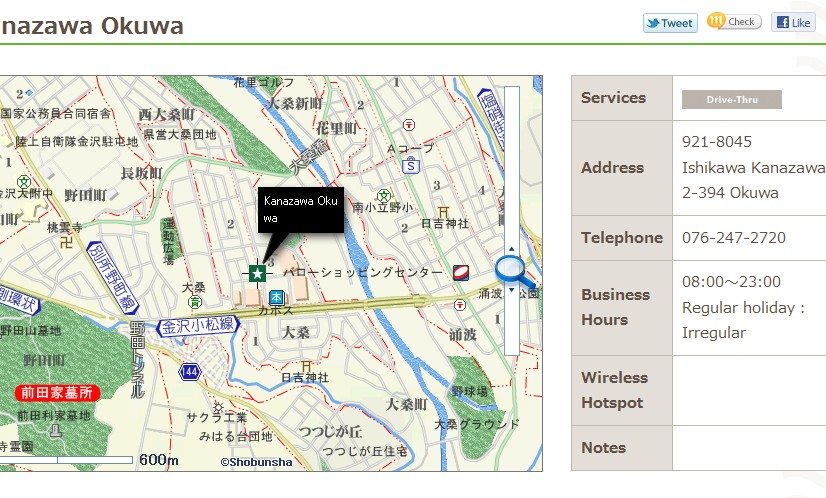The width and height of the screenshot is (826, 498).
Task: Click the 前田家墓所 red label
Action: click(x=57, y=393)
